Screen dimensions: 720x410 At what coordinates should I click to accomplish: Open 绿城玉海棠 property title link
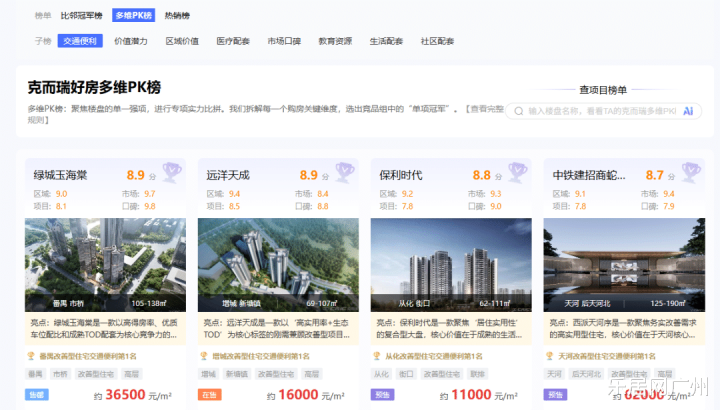pyautogui.click(x=61, y=175)
